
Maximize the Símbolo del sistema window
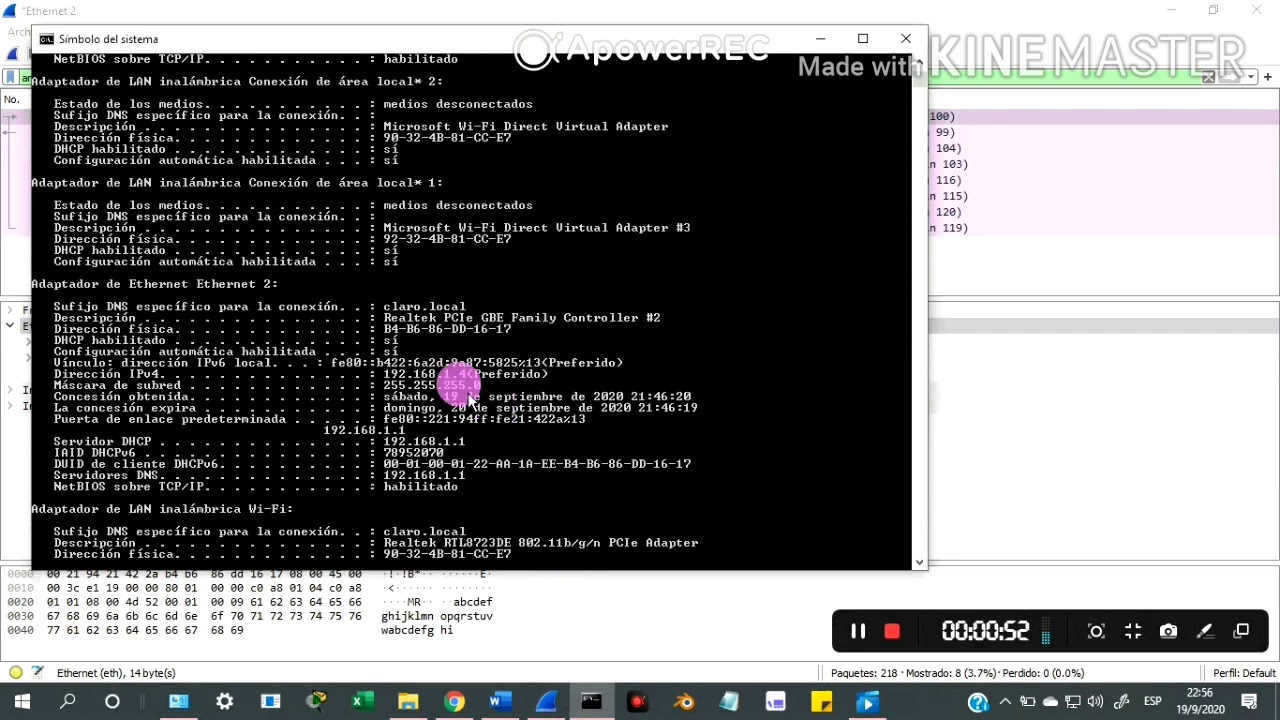[x=863, y=39]
